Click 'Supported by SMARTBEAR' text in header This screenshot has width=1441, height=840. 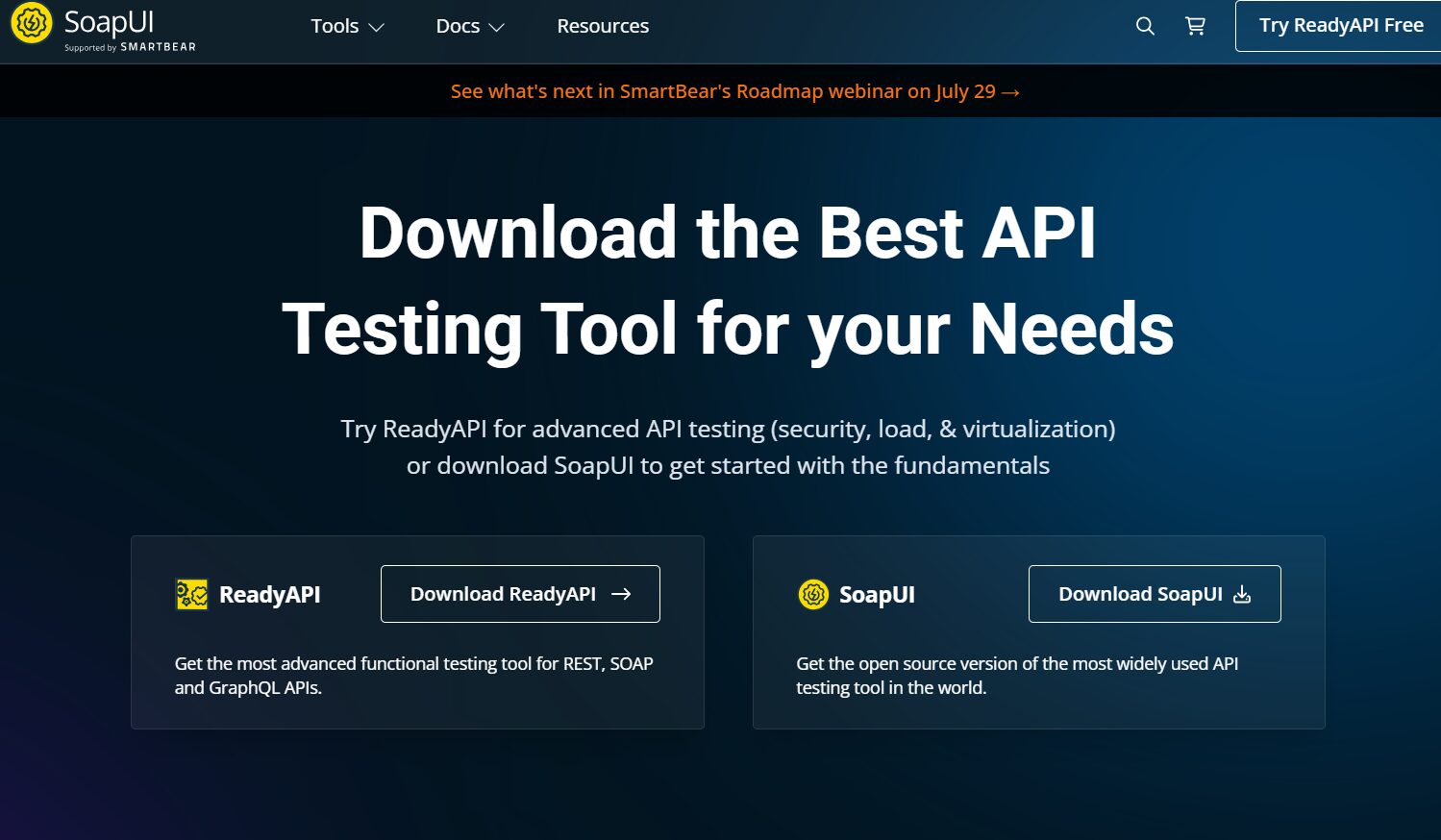[130, 47]
